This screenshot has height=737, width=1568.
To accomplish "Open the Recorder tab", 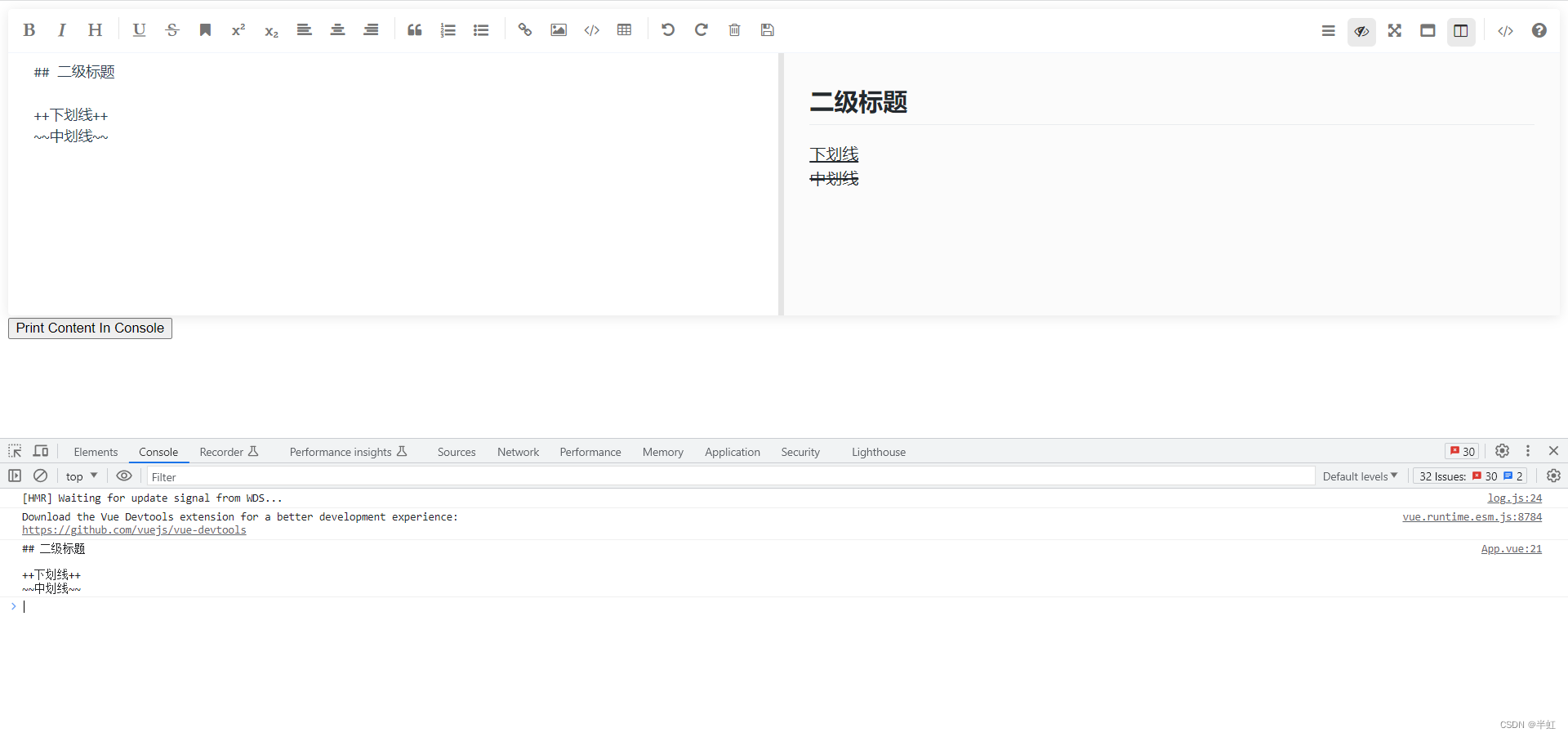I will click(229, 452).
